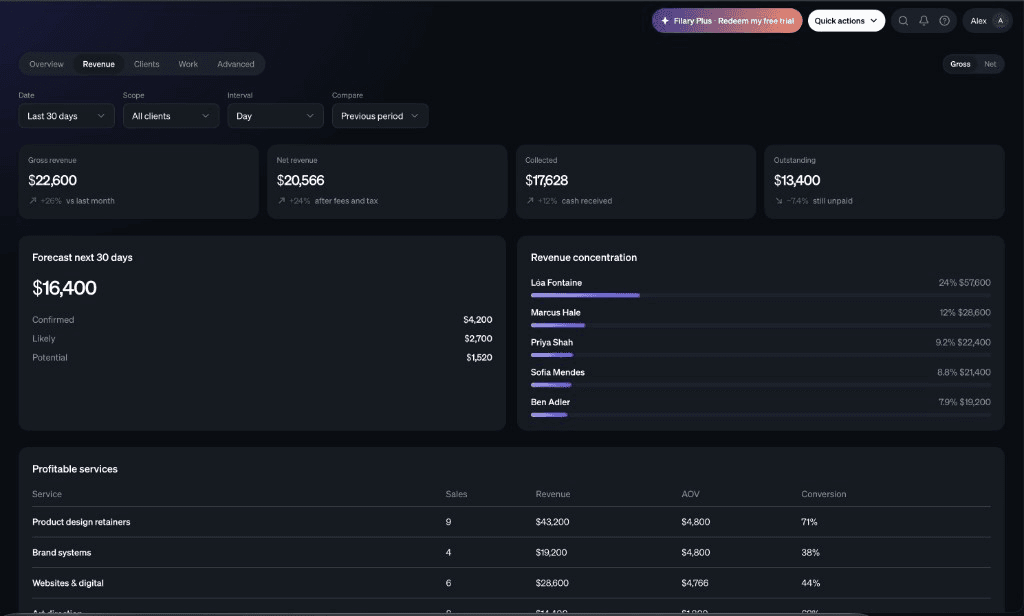Select the Revenue tab

[x=99, y=64]
